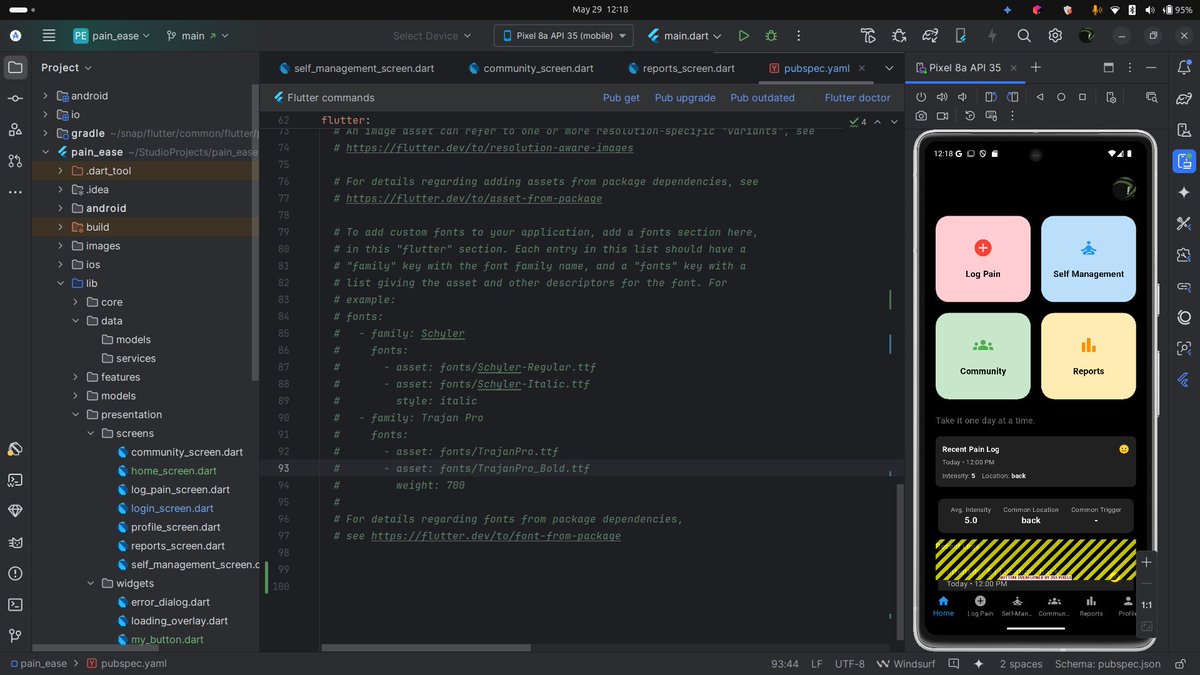Click 2 spaces indent setting in status bar
This screenshot has height=675, width=1200.
coord(1019,663)
